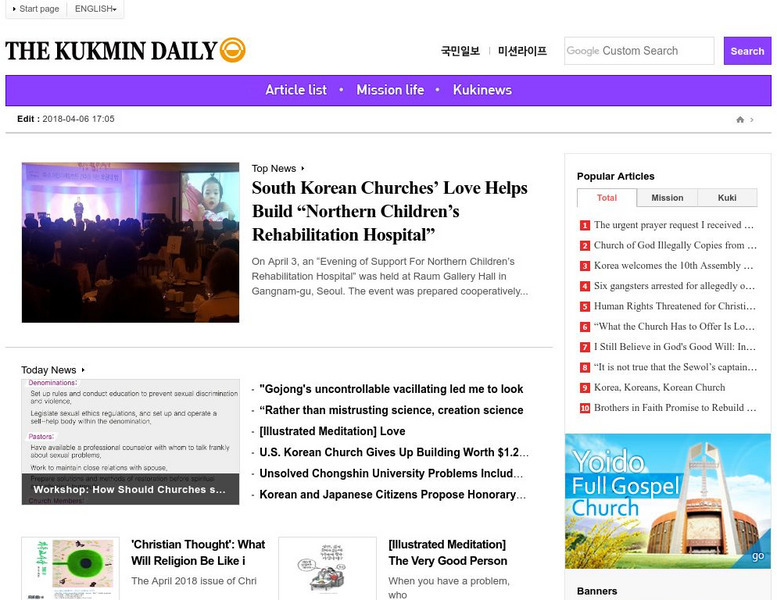Click the top news event photo

(130, 242)
